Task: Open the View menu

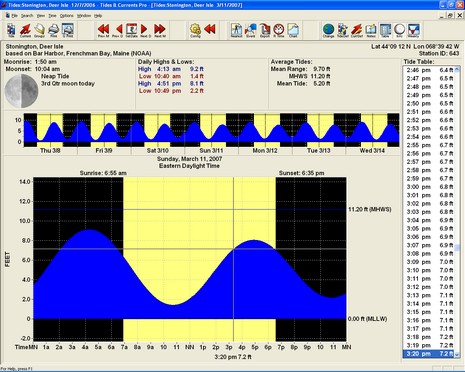Action: point(41,16)
